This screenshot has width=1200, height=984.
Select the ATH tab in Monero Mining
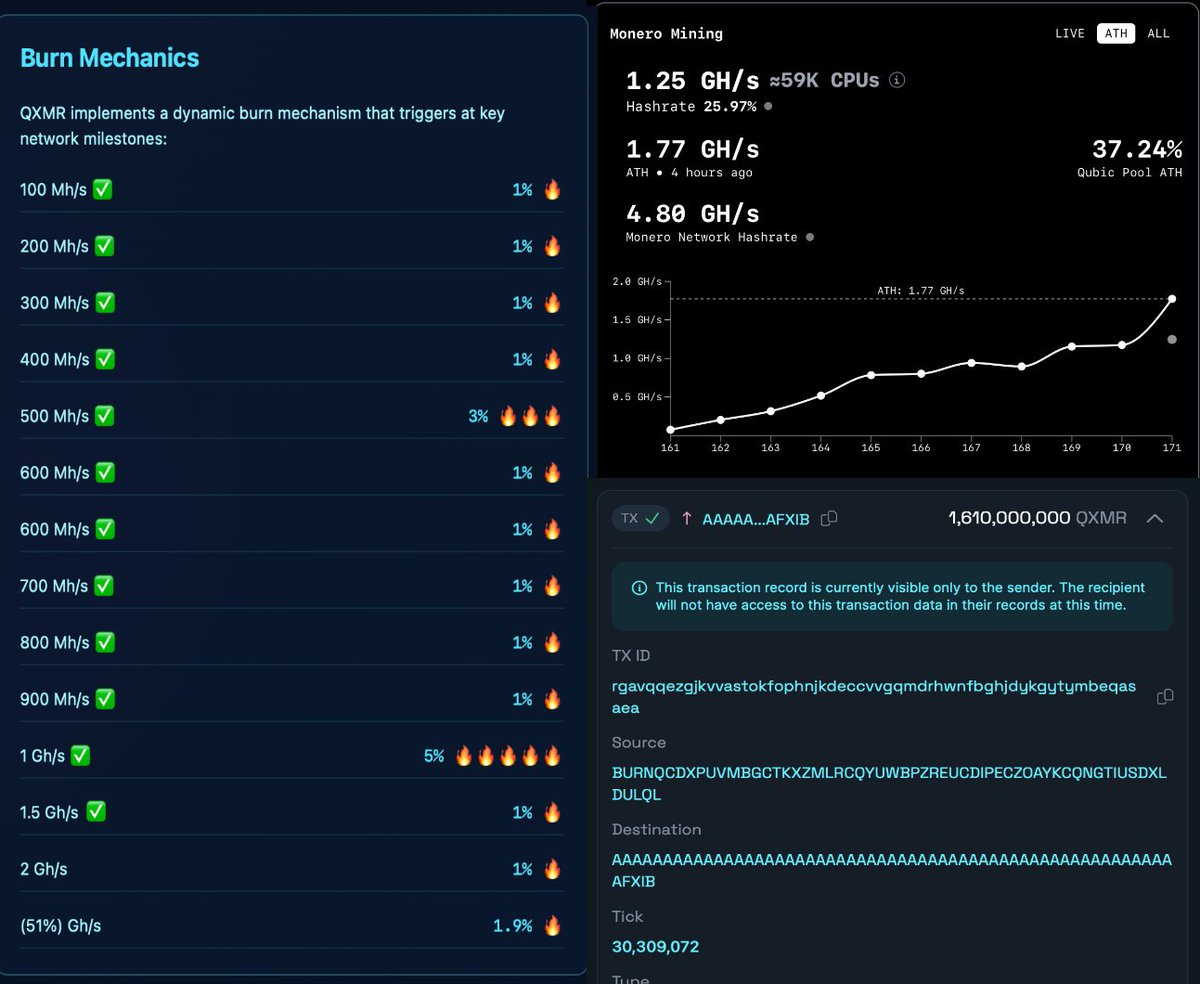pyautogui.click(x=1116, y=33)
